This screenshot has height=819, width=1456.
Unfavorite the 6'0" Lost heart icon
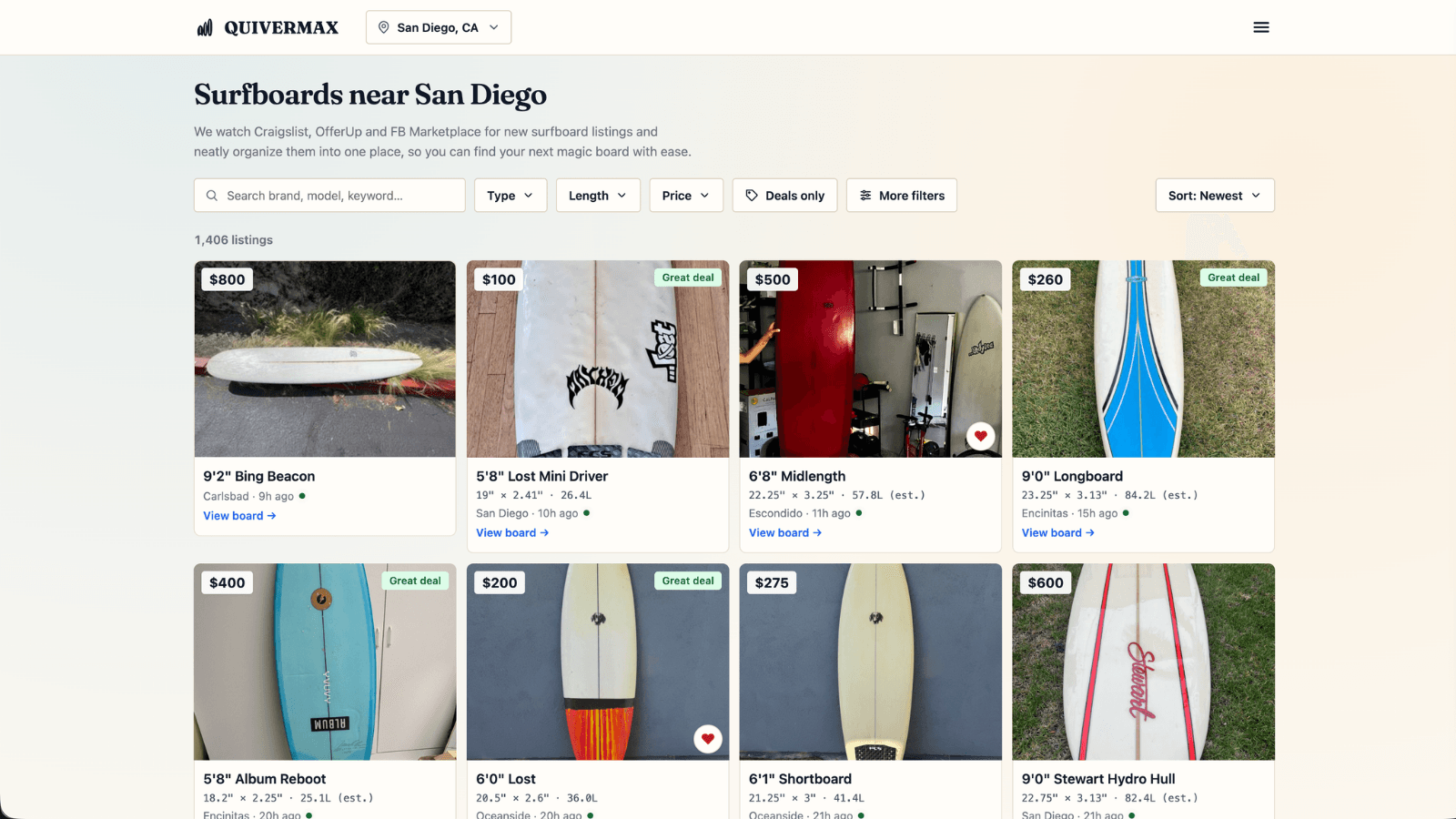click(707, 739)
